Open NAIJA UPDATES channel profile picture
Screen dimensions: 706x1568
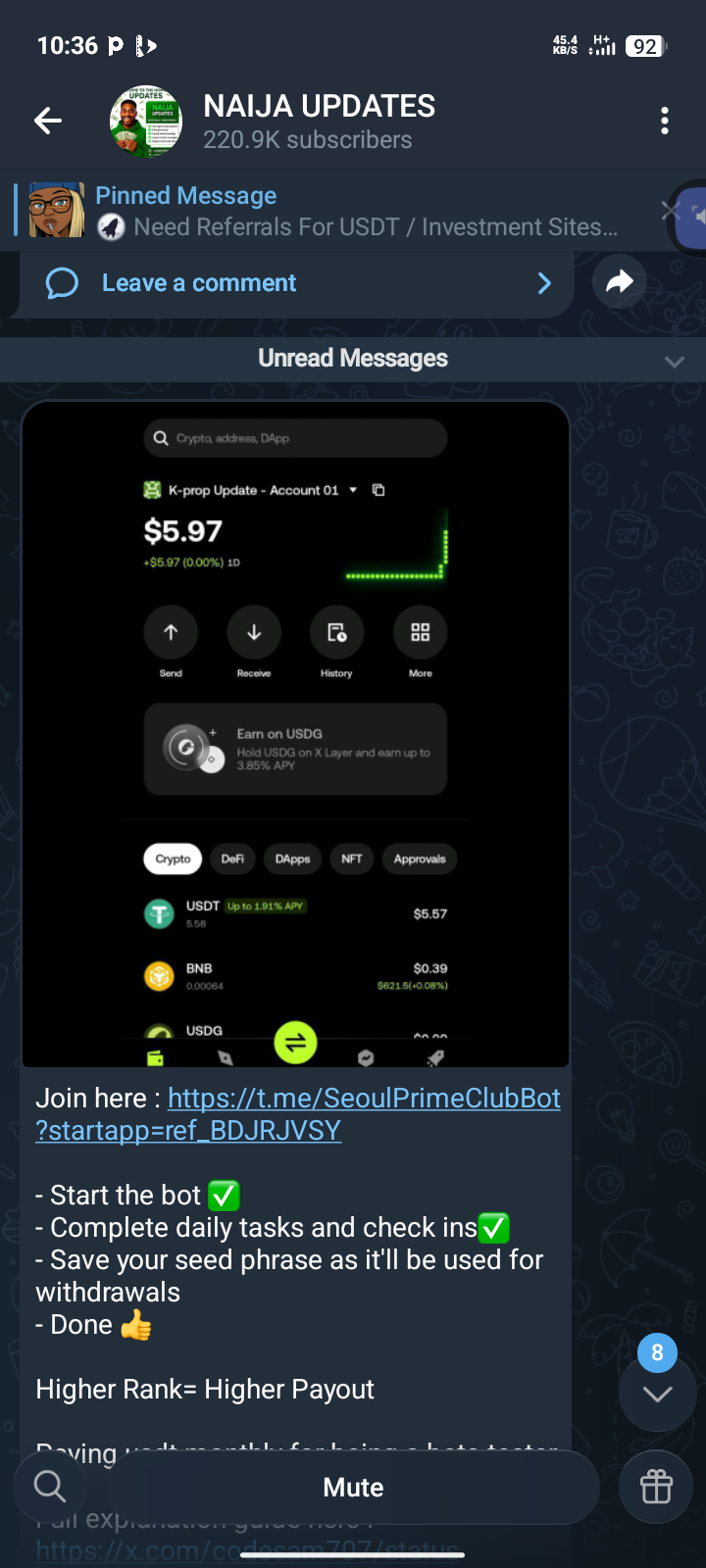point(146,122)
